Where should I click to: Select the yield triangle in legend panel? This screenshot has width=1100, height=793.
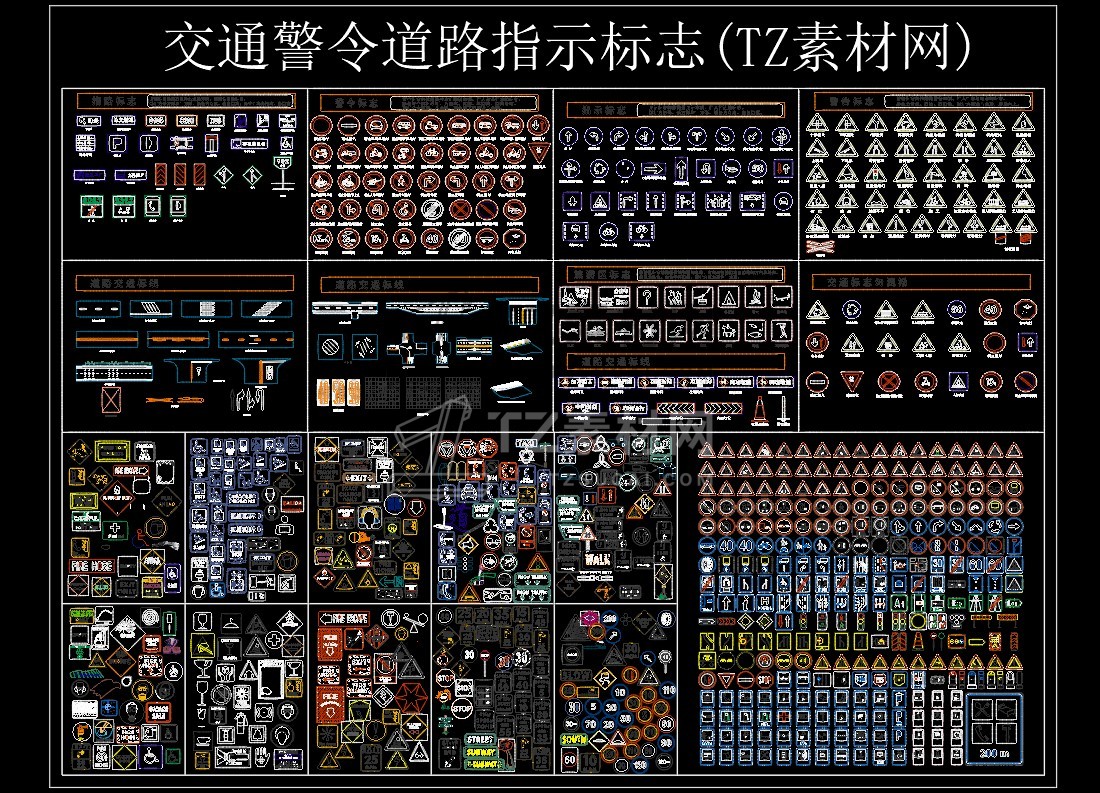pos(852,382)
